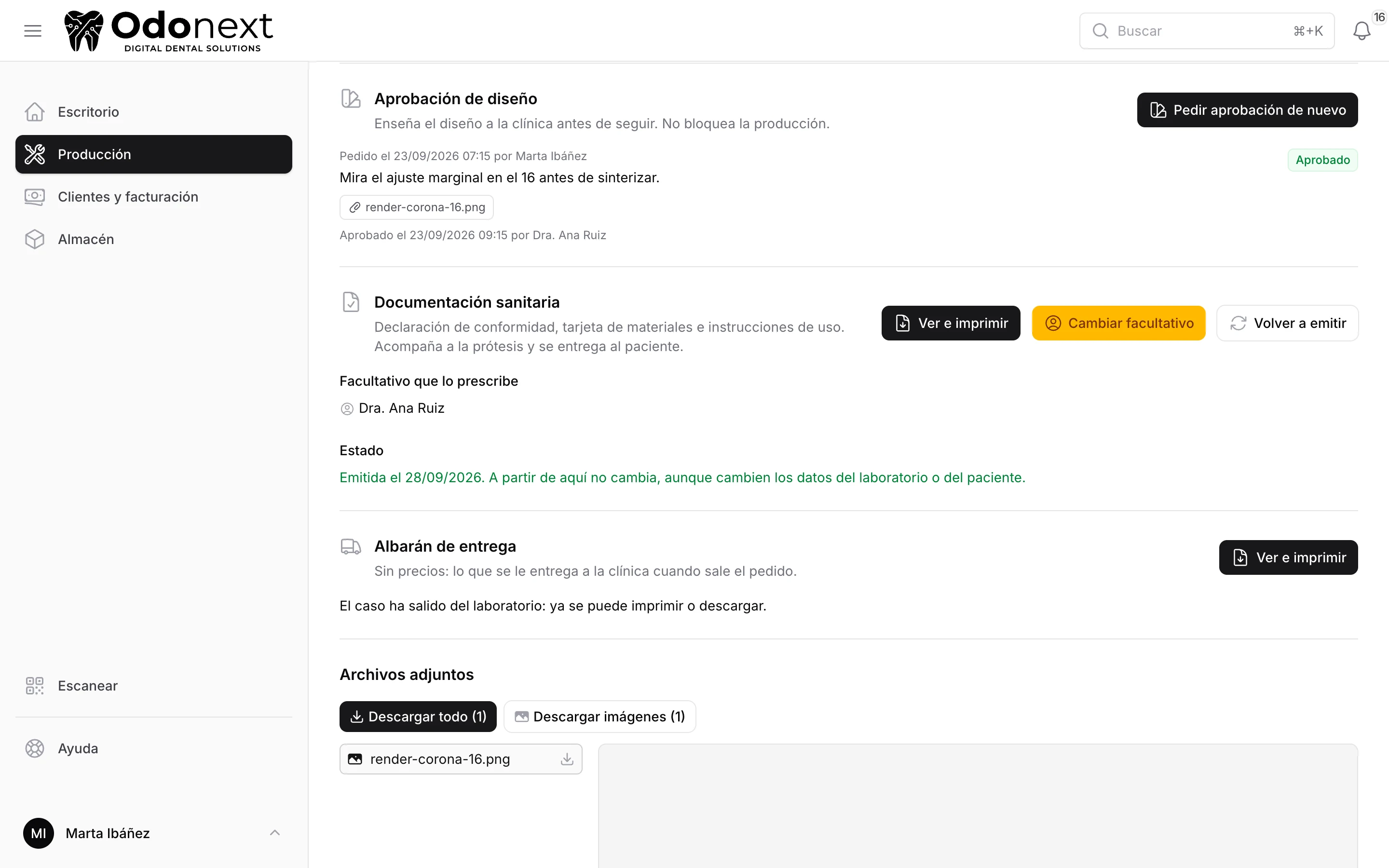1389x868 pixels.
Task: Click Volver a emitir button
Action: click(x=1287, y=323)
